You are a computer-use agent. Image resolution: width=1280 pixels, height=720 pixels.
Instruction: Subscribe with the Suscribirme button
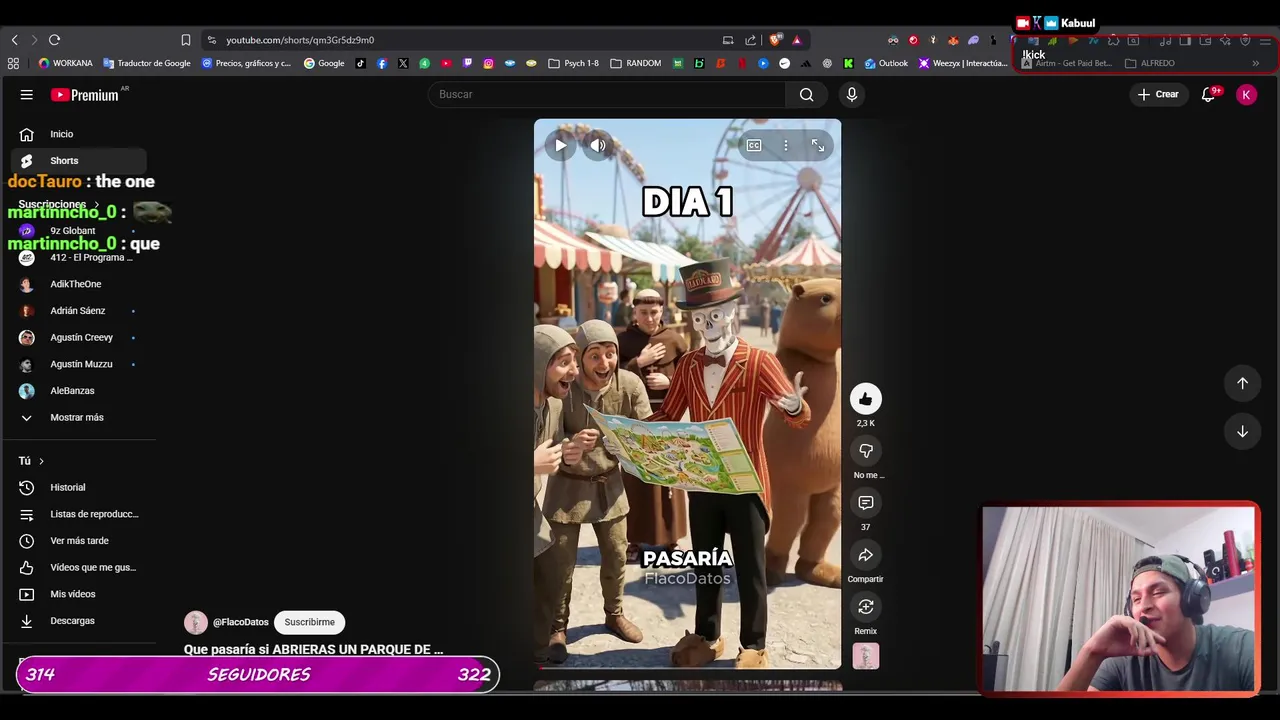click(309, 622)
